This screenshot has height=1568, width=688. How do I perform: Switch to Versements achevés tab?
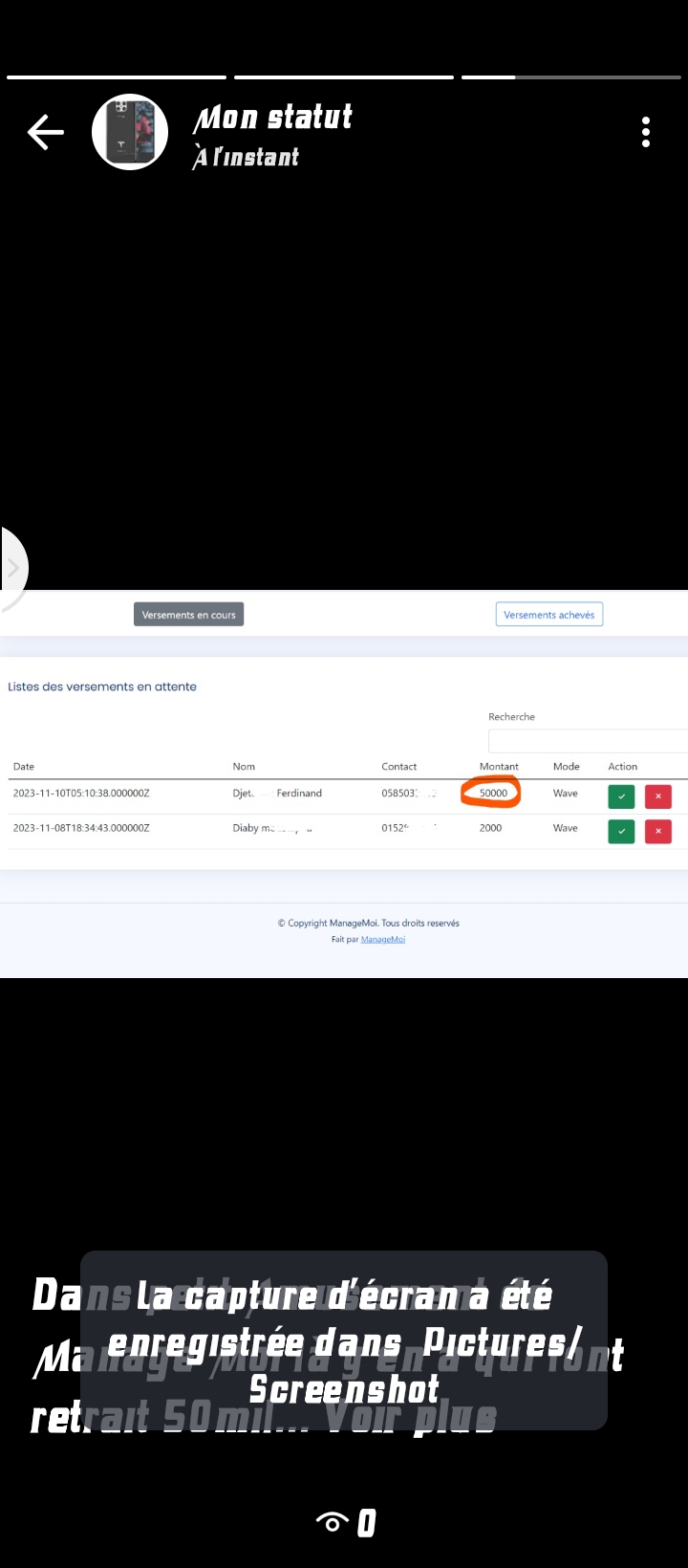pyautogui.click(x=548, y=615)
